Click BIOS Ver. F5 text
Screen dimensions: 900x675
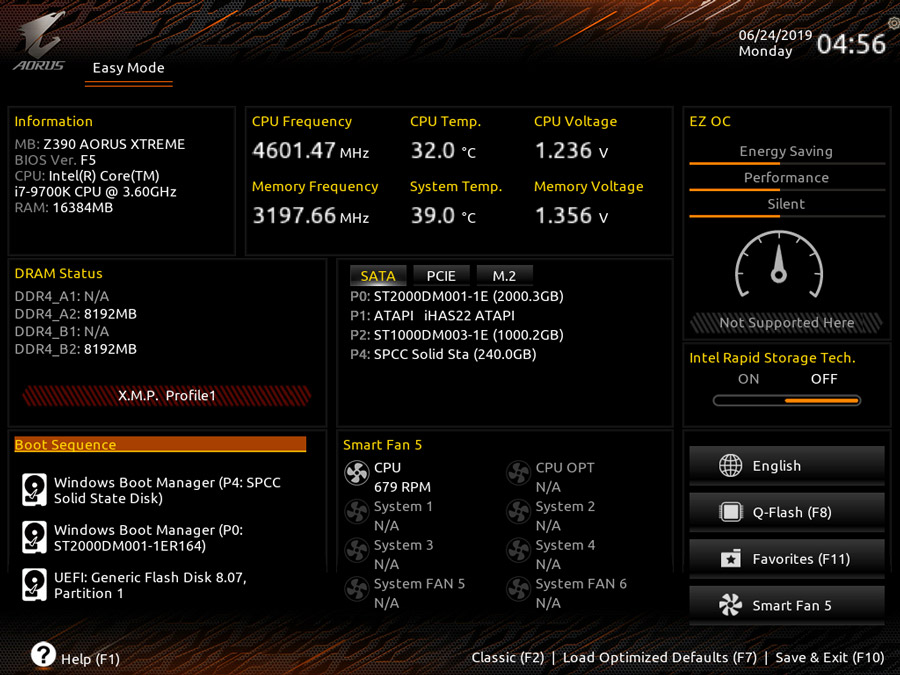point(55,160)
